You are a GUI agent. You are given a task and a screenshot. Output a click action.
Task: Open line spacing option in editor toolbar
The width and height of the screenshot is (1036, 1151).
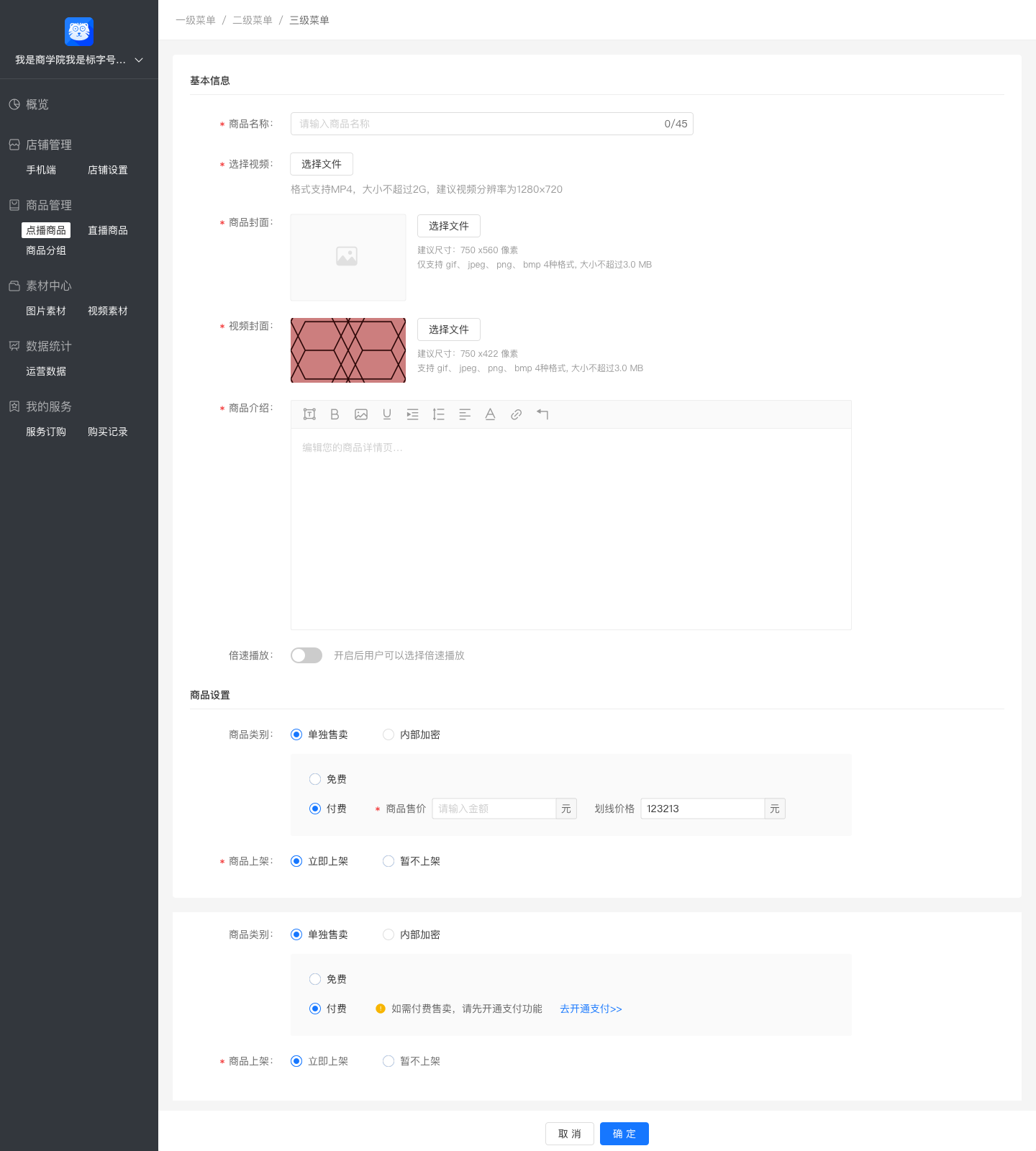point(438,414)
